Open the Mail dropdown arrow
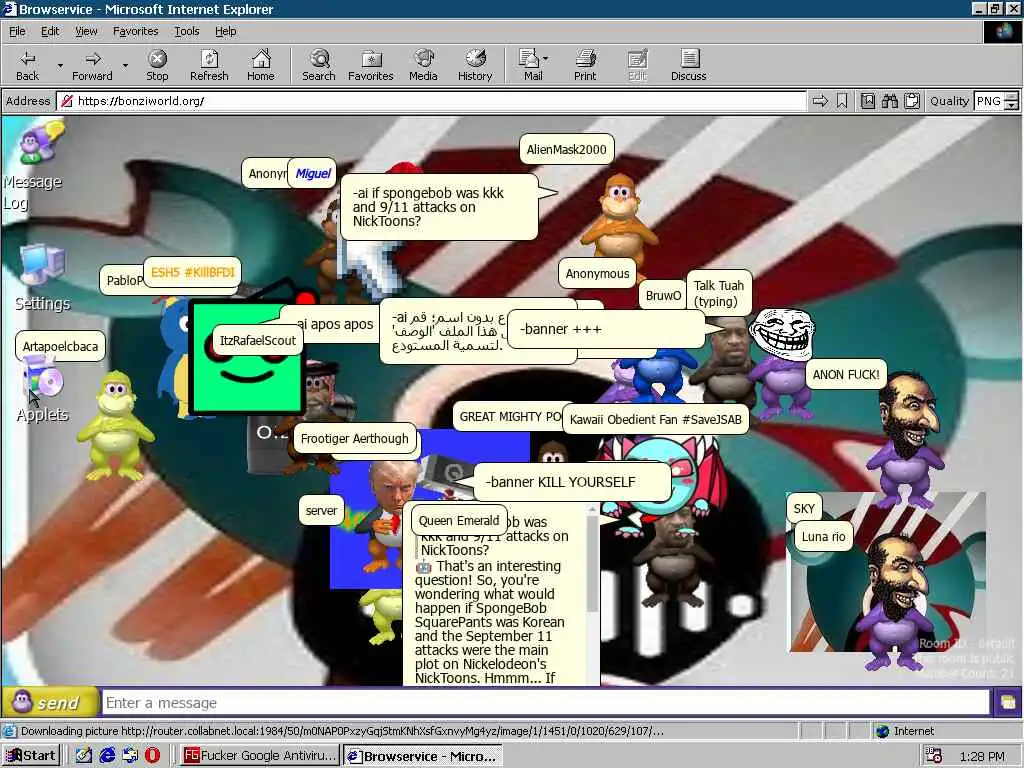1024x768 pixels. coord(546,59)
